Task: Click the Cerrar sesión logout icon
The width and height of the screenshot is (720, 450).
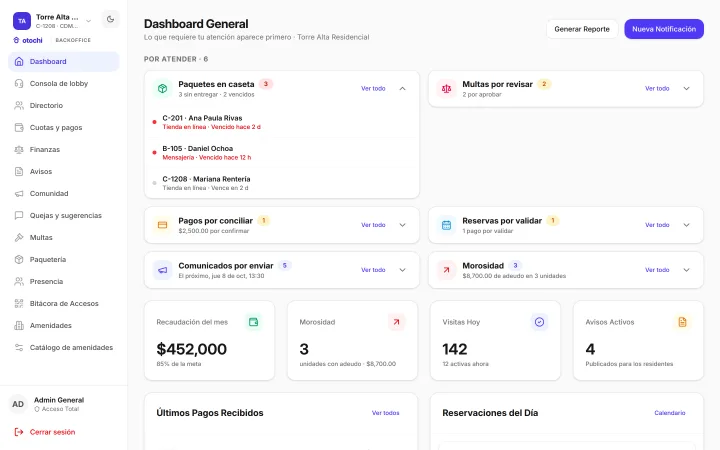Action: [x=19, y=432]
